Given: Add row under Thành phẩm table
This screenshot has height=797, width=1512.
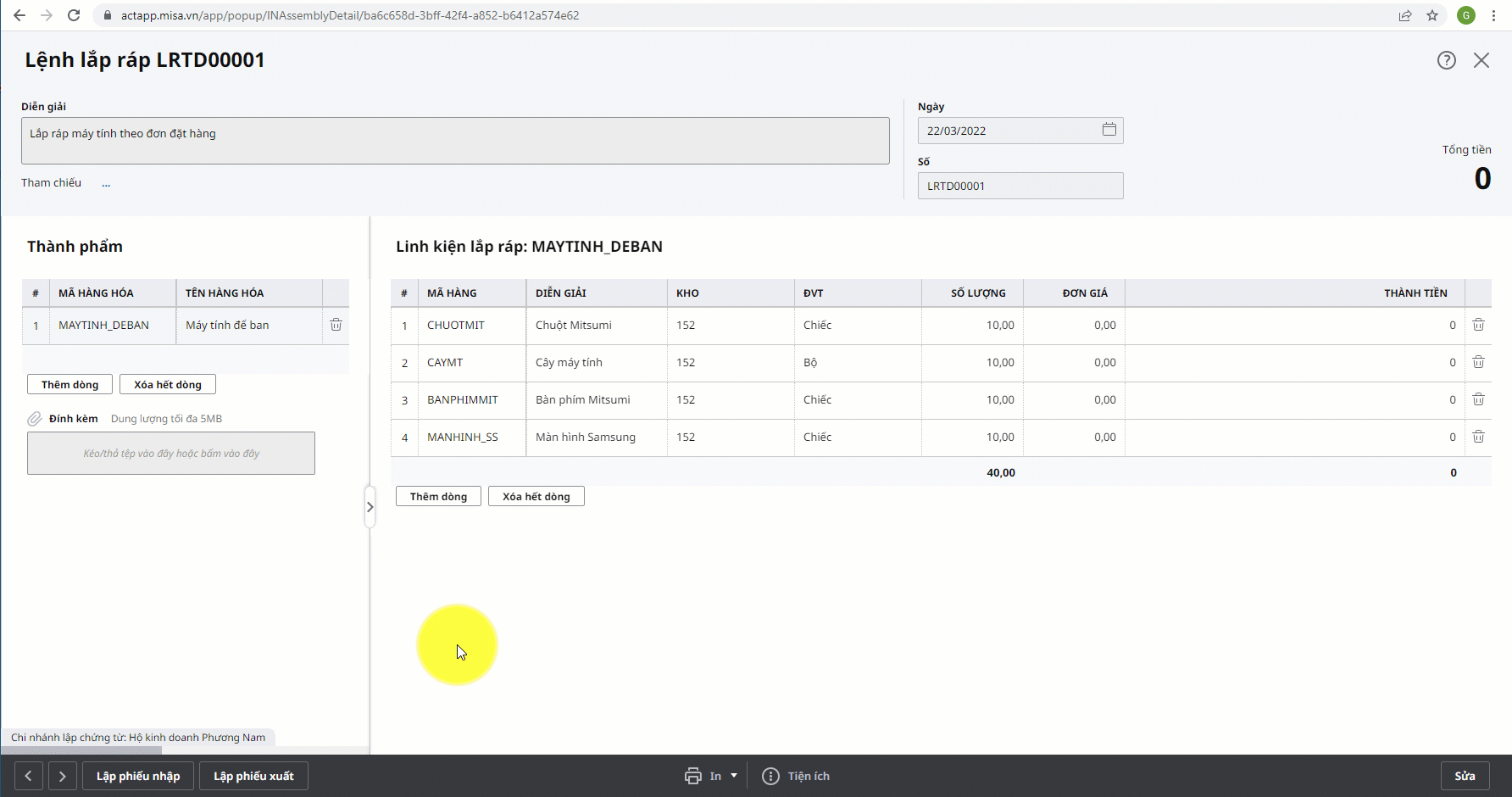Looking at the screenshot, I should coord(70,384).
